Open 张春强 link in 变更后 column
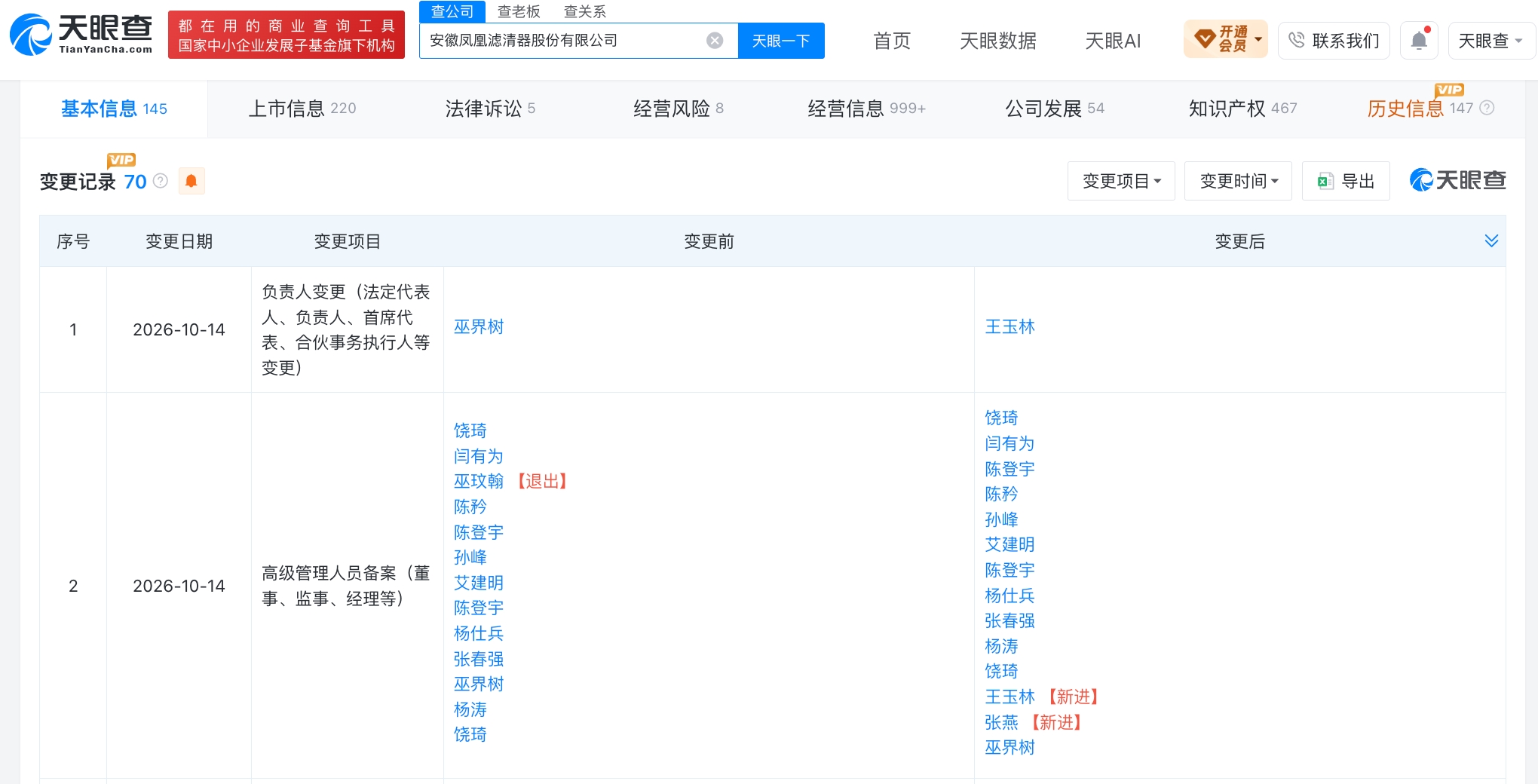Image resolution: width=1538 pixels, height=784 pixels. (x=1010, y=620)
